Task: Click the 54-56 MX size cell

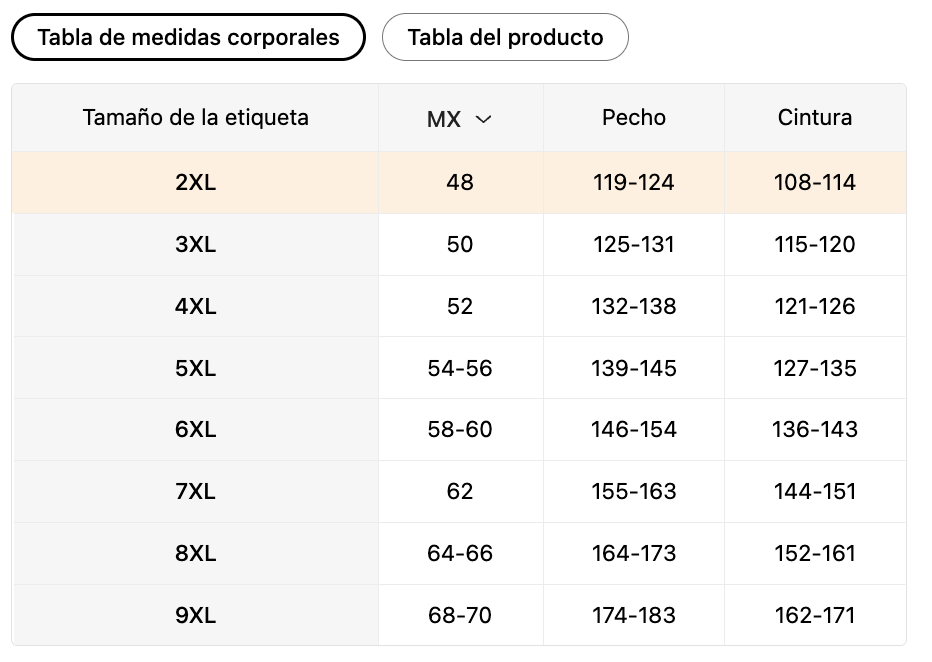Action: tap(460, 368)
